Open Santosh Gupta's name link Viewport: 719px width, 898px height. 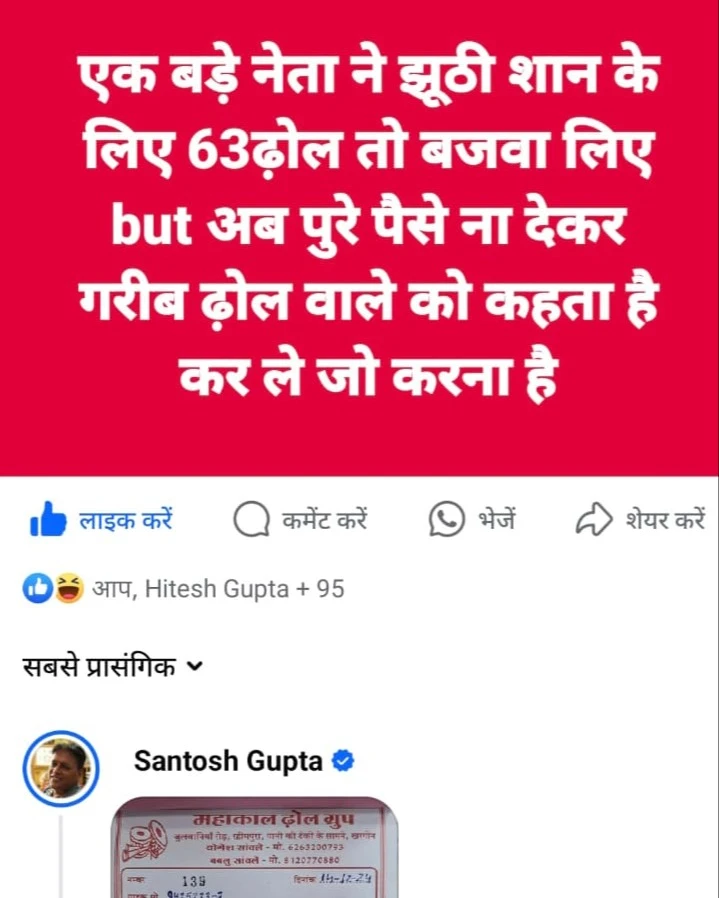(228, 761)
